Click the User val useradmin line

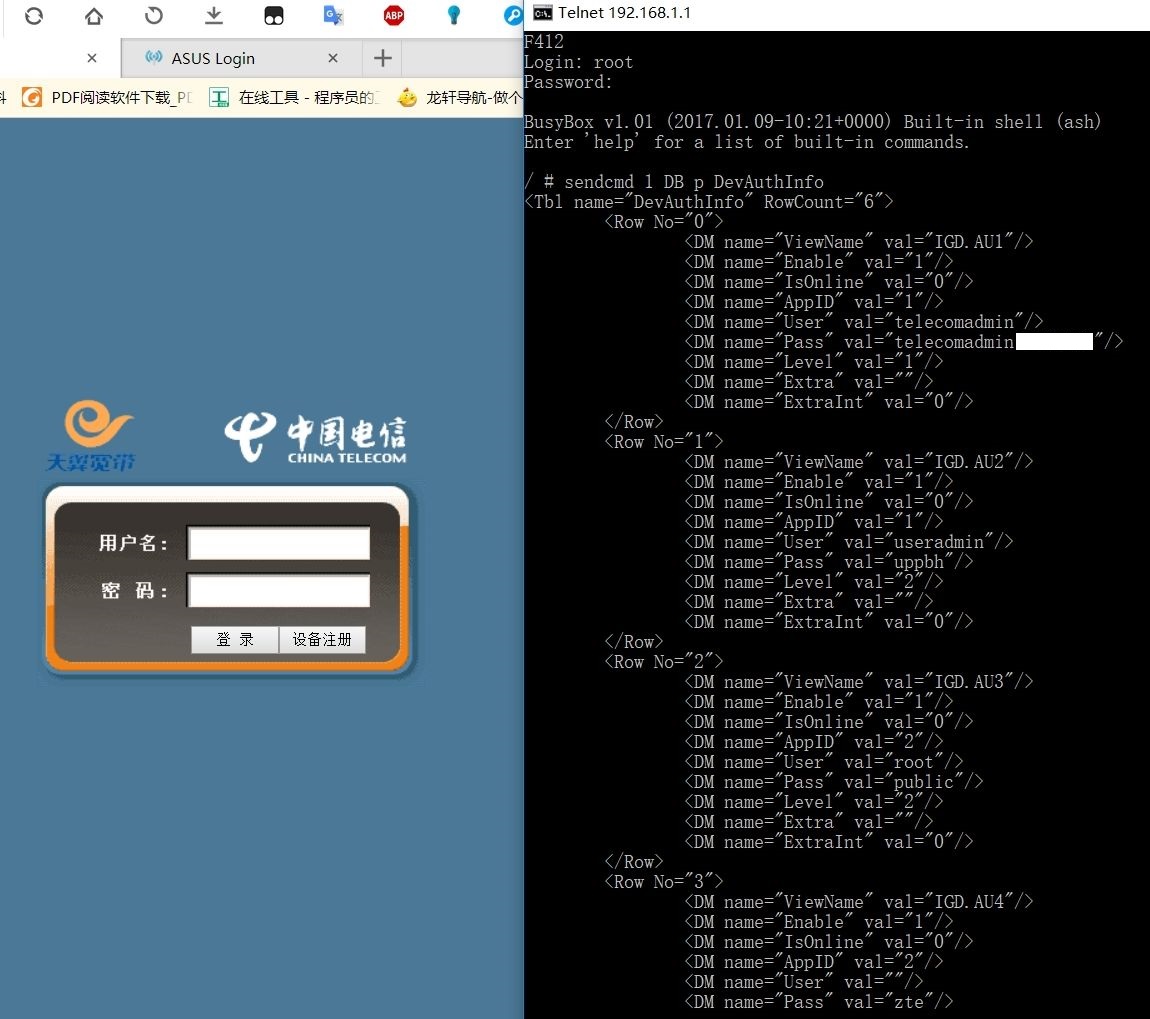pos(849,542)
